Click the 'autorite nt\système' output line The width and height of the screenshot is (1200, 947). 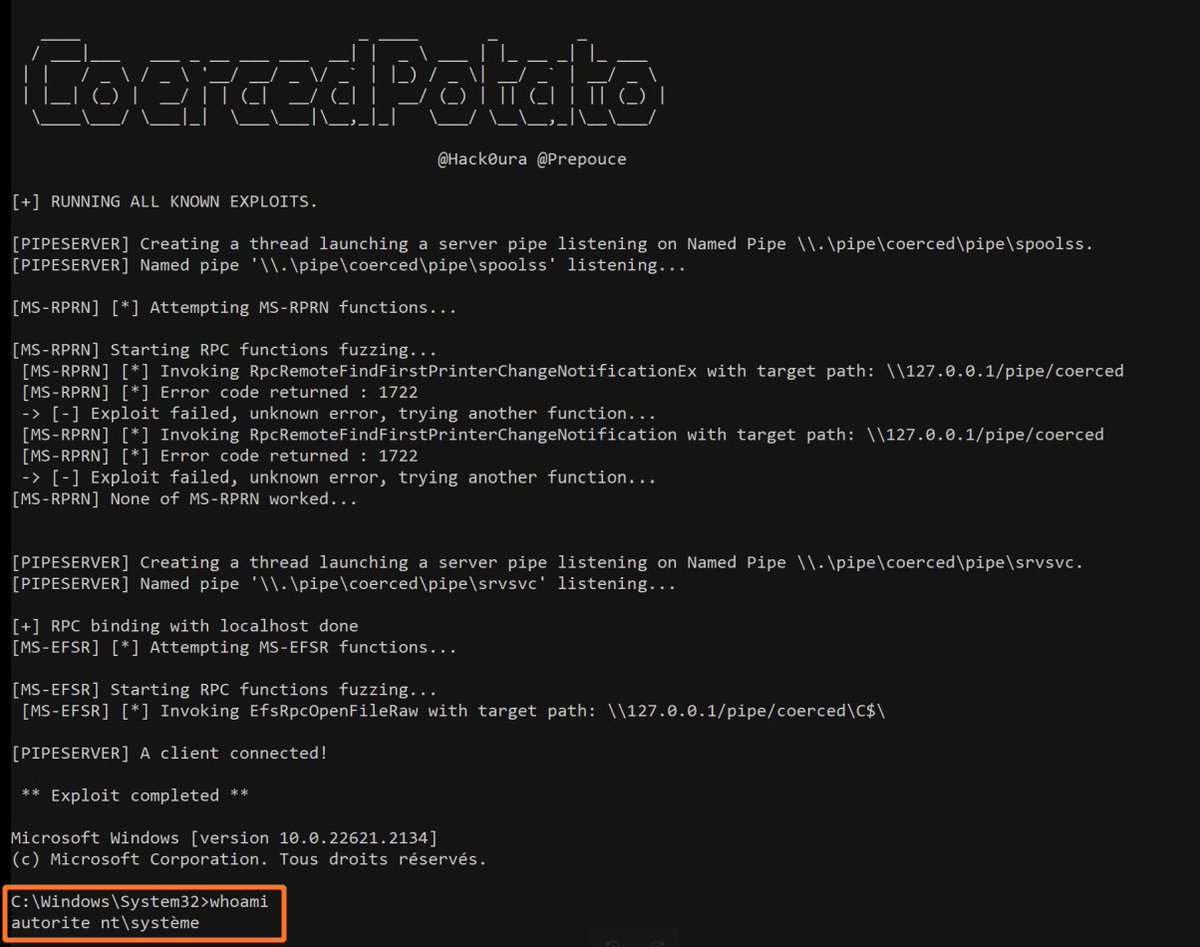tap(105, 923)
